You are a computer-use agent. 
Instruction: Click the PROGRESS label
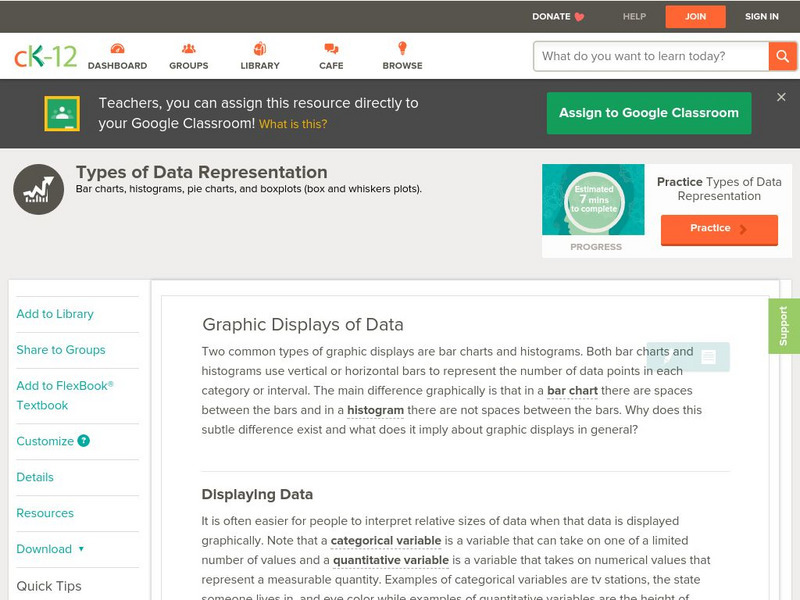596,247
